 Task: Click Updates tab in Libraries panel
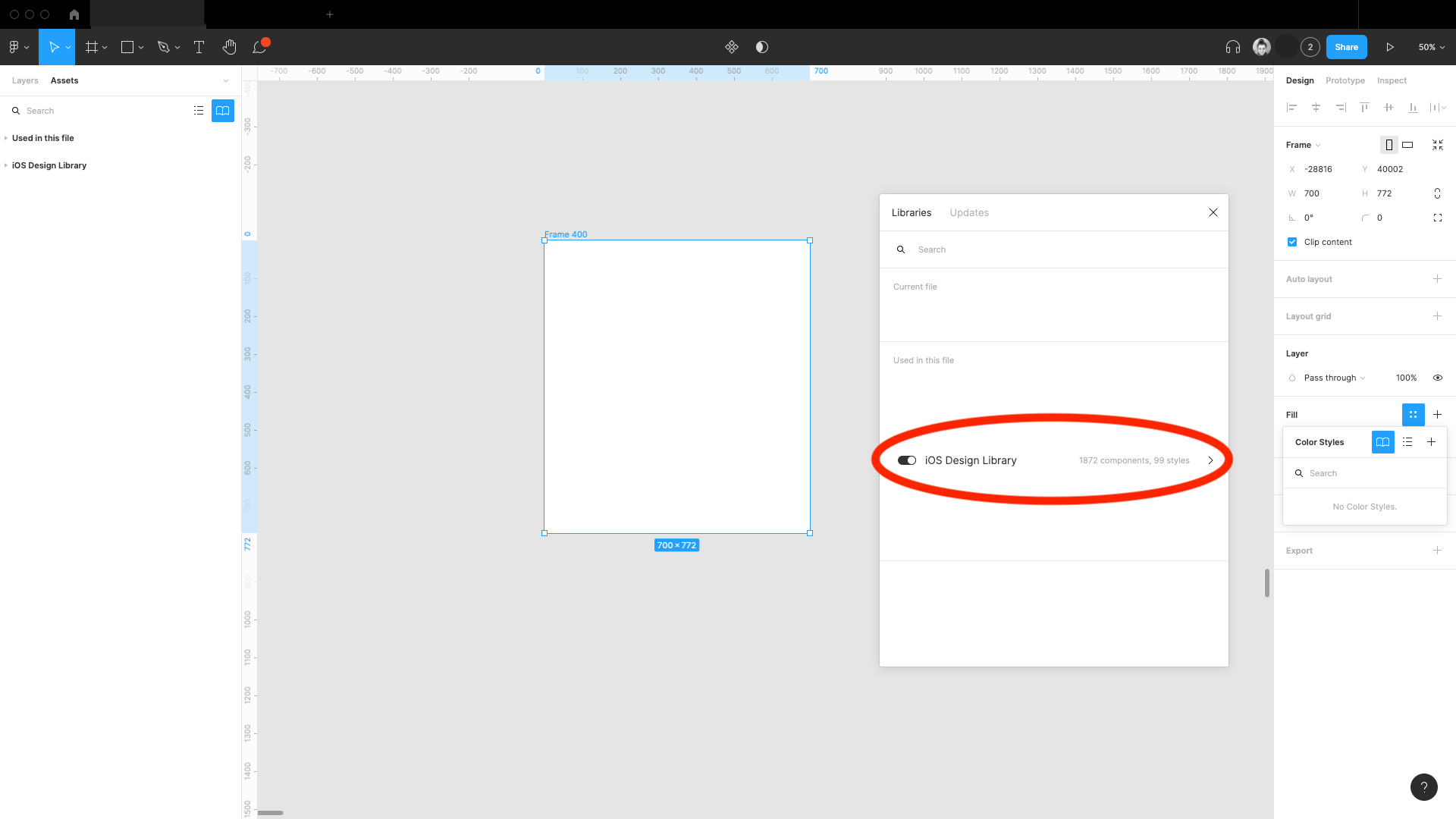pyautogui.click(x=968, y=212)
